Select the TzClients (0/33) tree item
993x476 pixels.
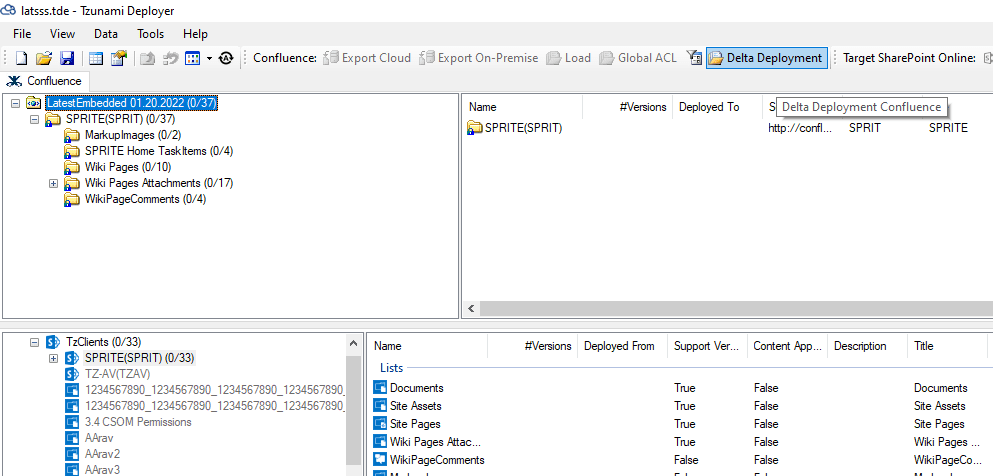coord(103,342)
